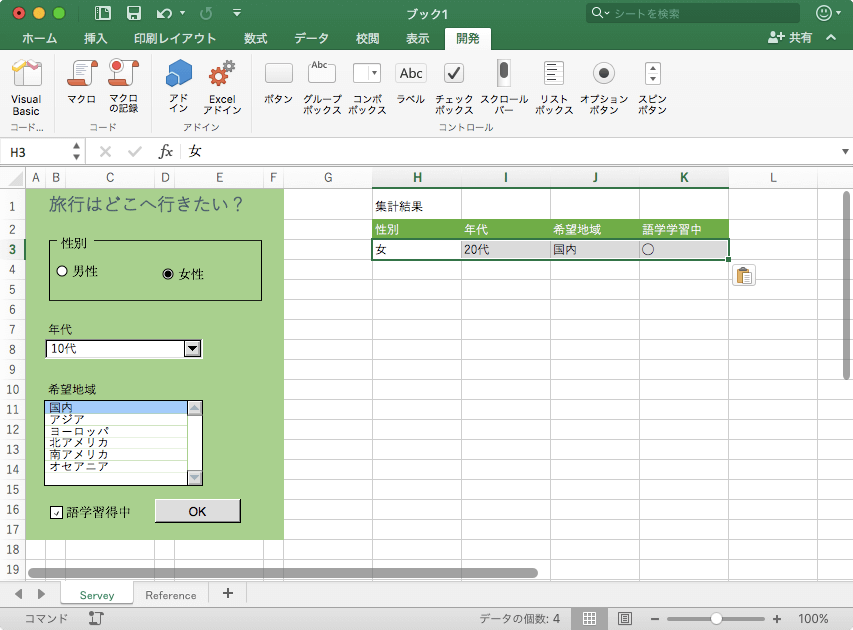
Task: Click the horizontal scrollbar
Action: pyautogui.click(x=283, y=573)
